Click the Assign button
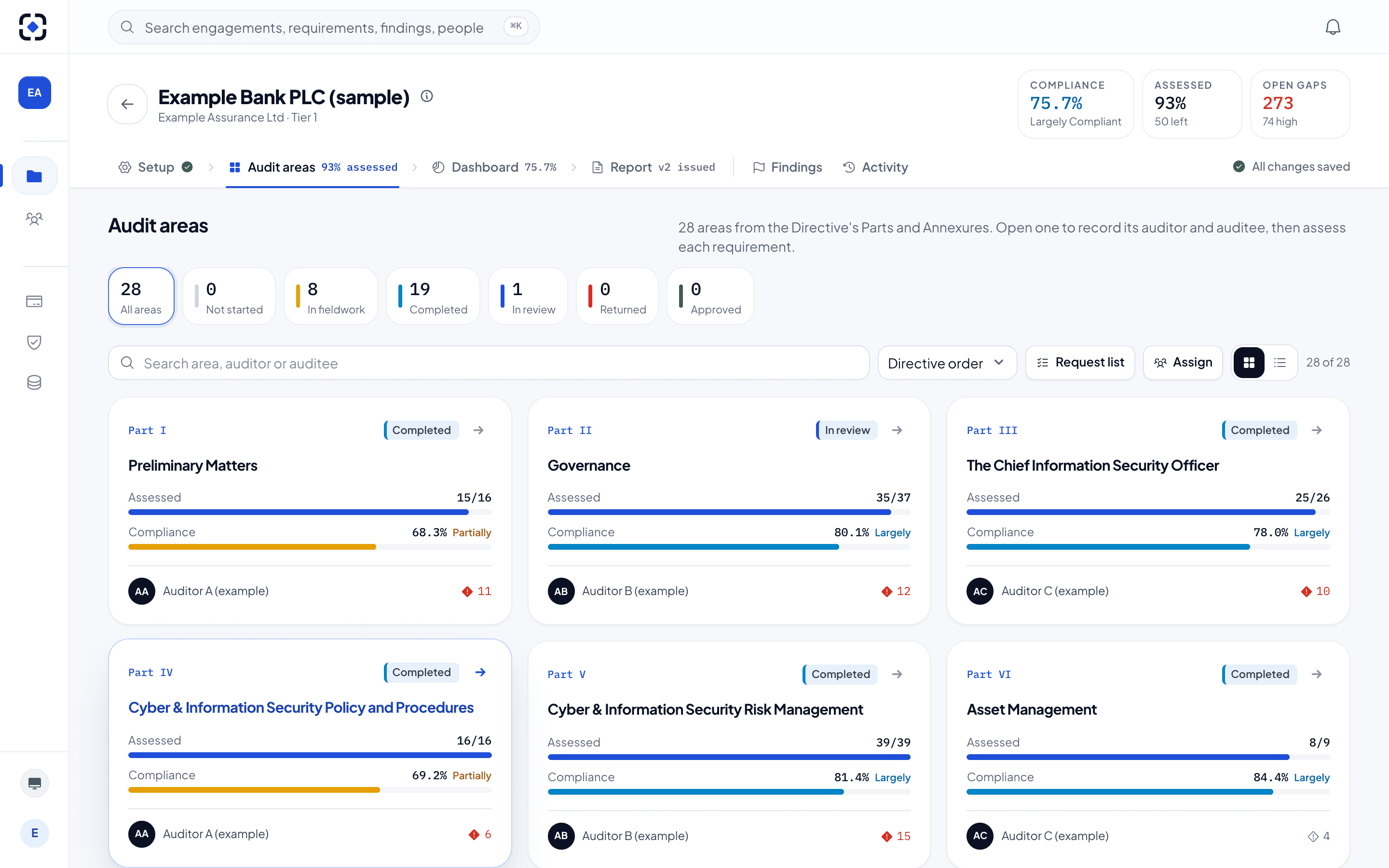Image resolution: width=1389 pixels, height=868 pixels. tap(1183, 362)
